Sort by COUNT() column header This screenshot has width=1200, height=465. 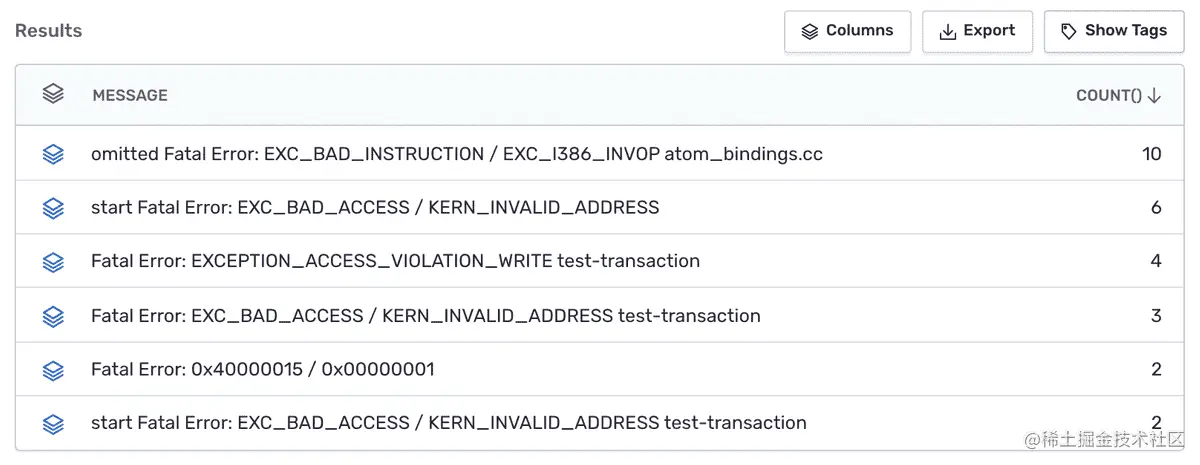pos(1118,96)
